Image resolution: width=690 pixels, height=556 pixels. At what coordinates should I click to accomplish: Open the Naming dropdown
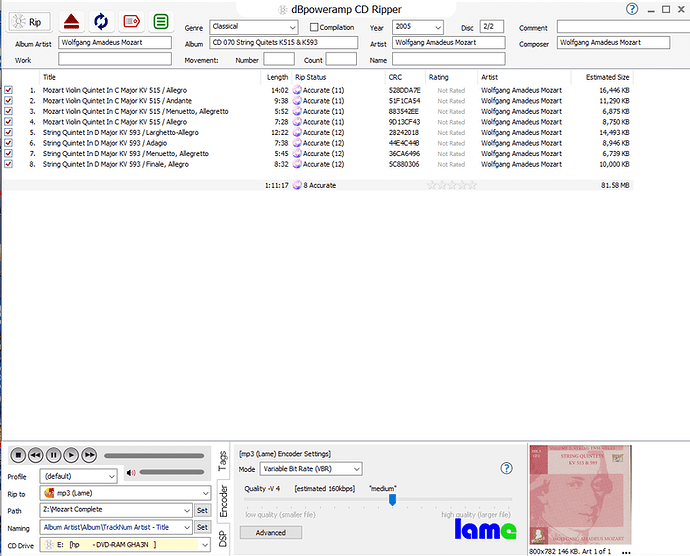point(116,527)
